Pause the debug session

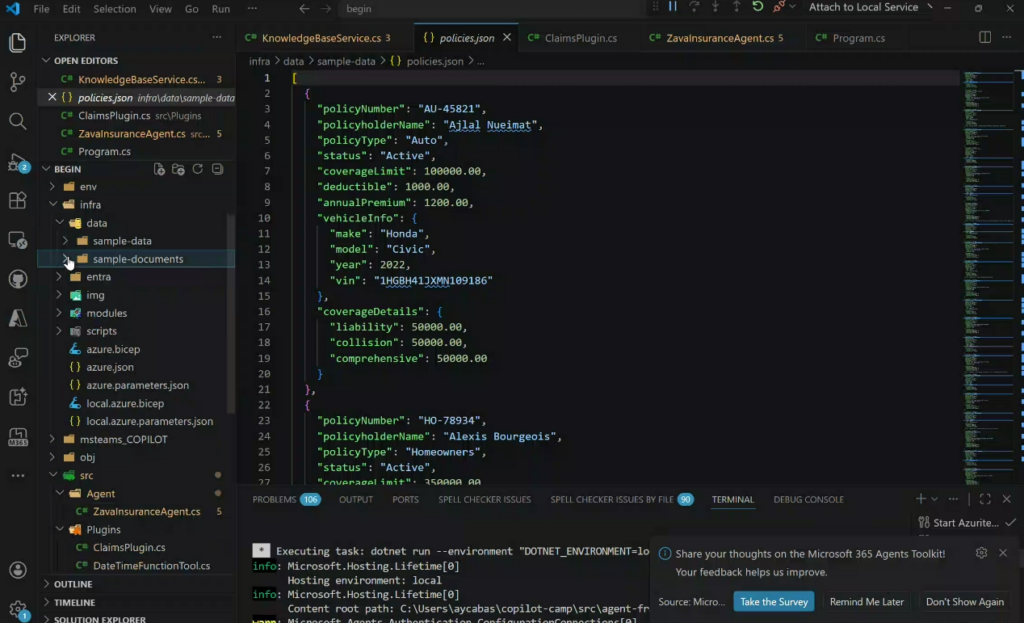pyautogui.click(x=672, y=7)
